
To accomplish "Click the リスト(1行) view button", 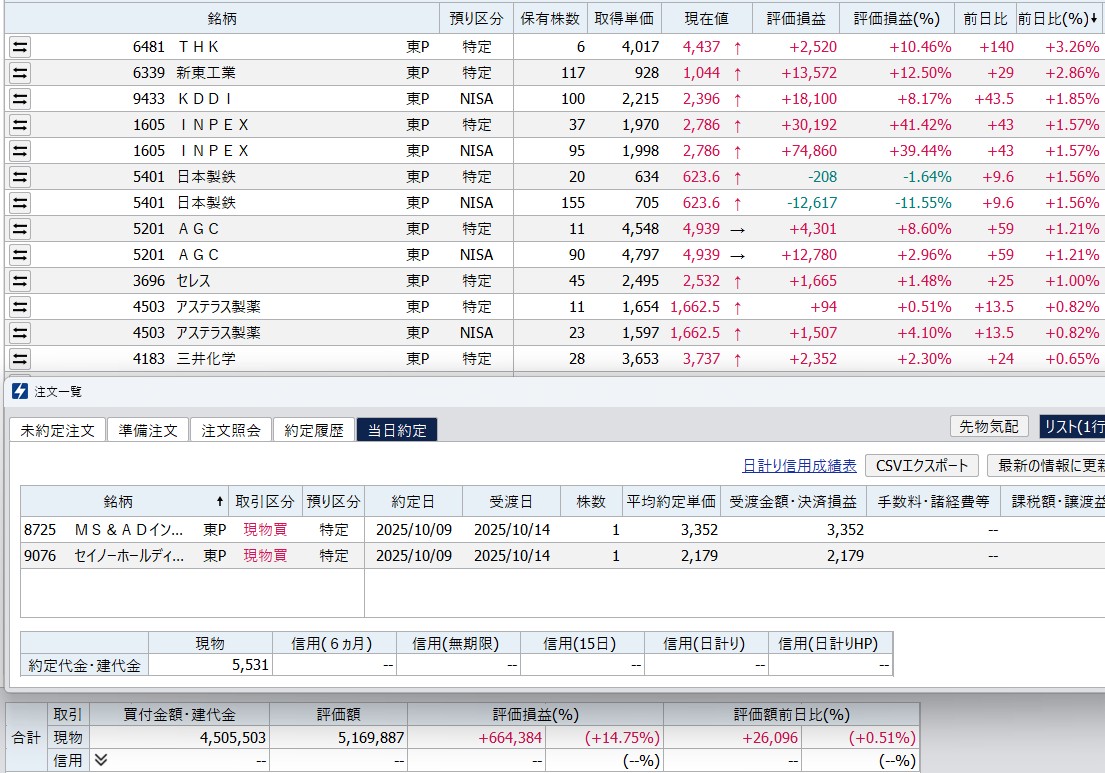I will coord(1073,426).
